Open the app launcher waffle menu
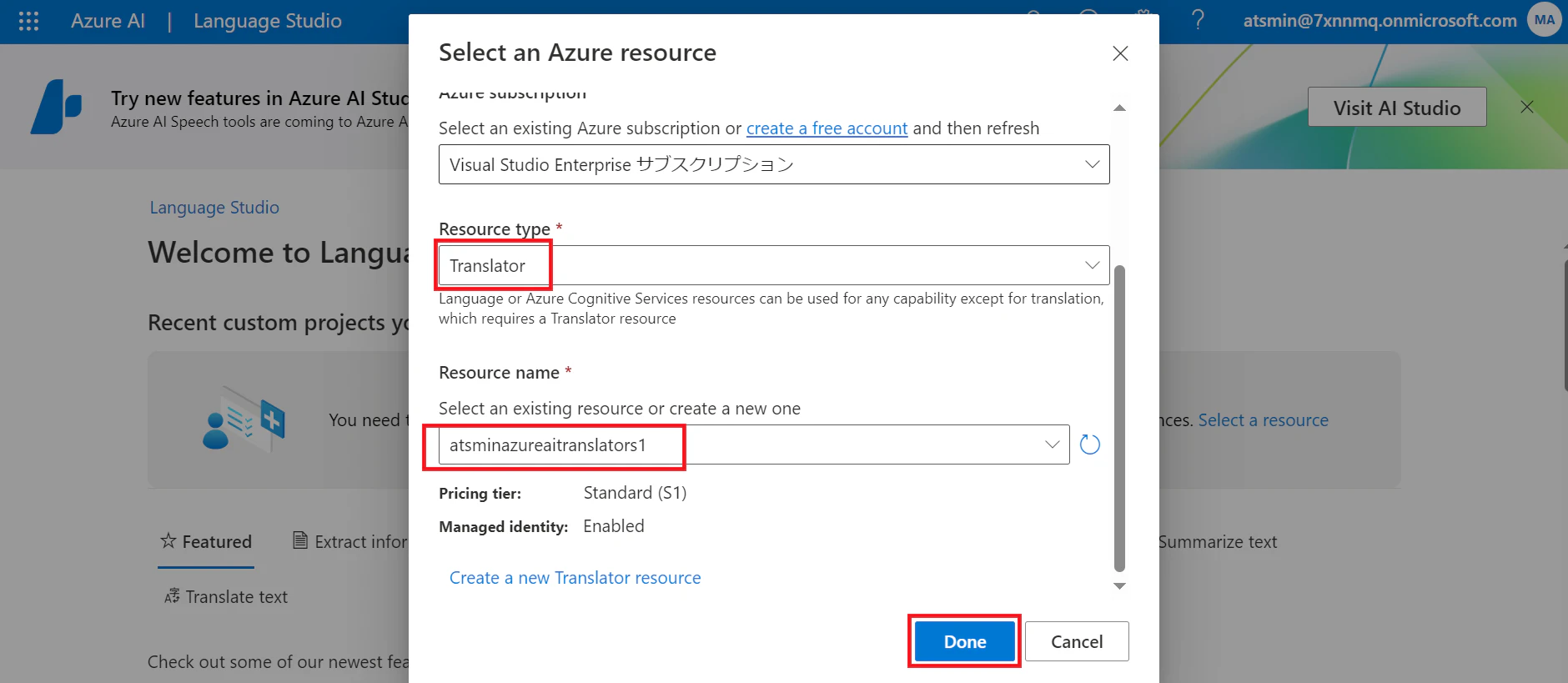The image size is (1568, 683). [x=28, y=21]
